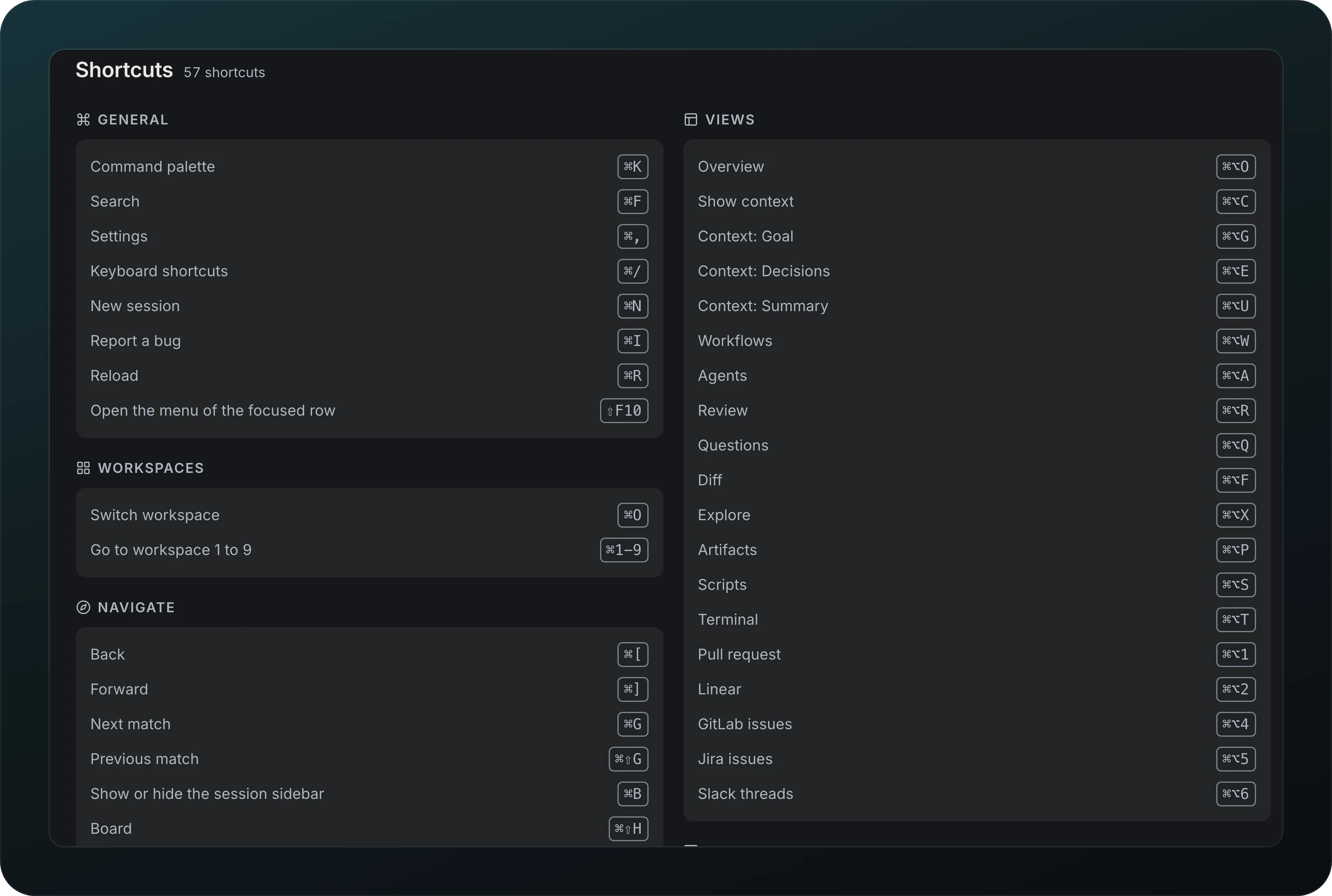This screenshot has width=1332, height=896.
Task: Click the layout icon beside VIEWS heading
Action: (x=690, y=119)
